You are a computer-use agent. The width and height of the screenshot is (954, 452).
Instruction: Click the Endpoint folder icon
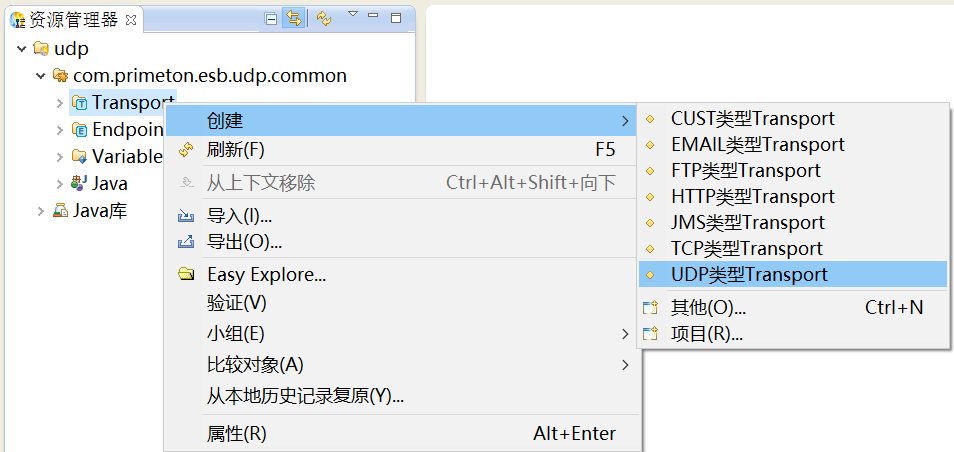[80, 129]
